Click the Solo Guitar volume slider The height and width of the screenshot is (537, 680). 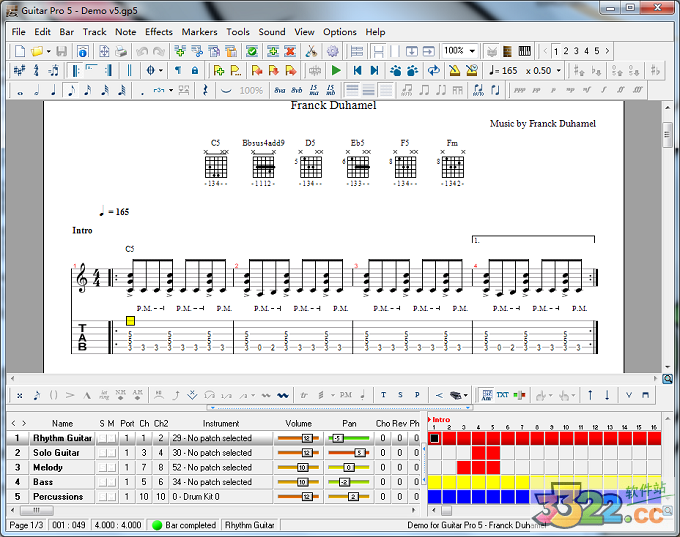pyautogui.click(x=298, y=453)
